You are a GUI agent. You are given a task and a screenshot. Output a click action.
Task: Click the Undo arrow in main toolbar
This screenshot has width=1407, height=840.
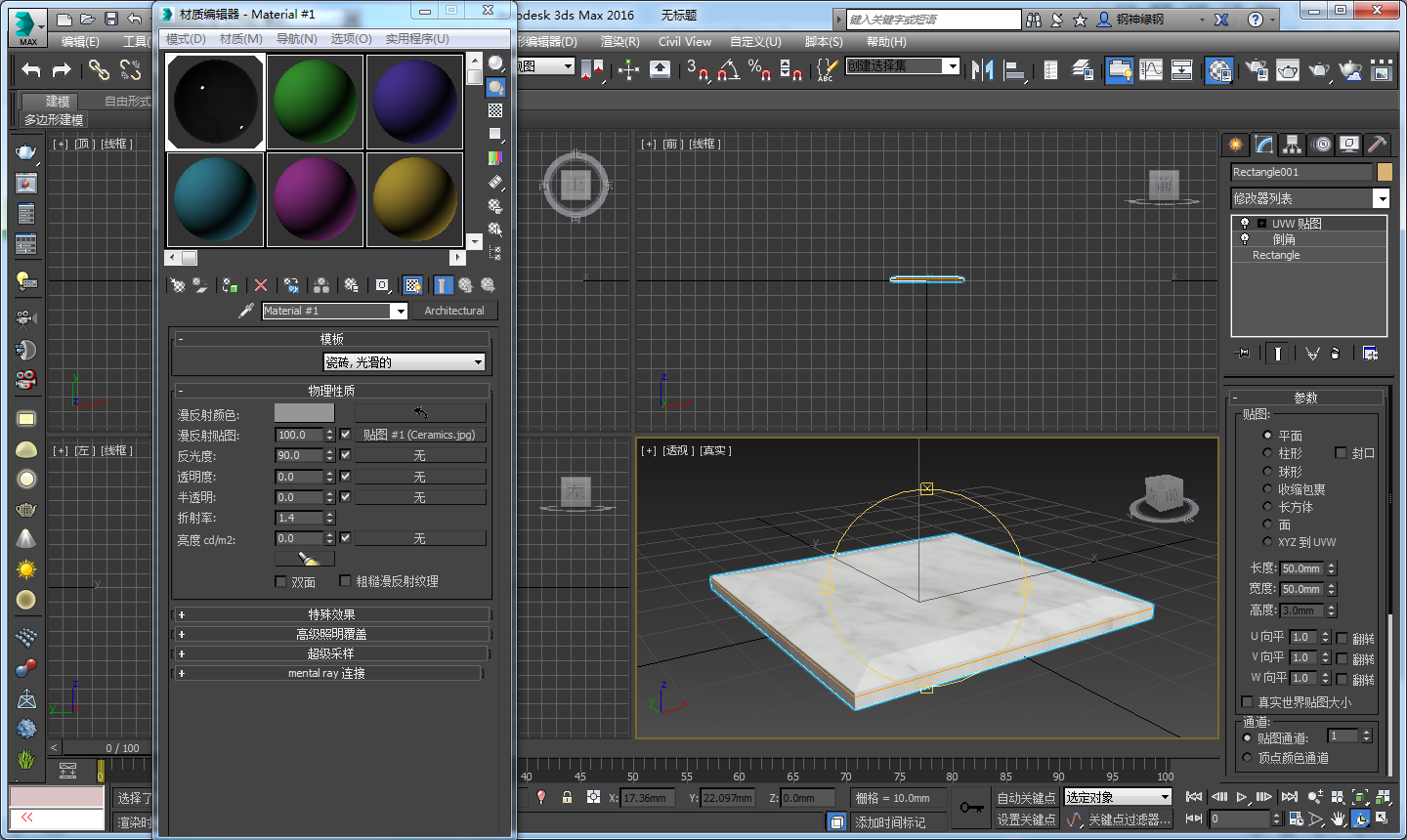pos(31,69)
